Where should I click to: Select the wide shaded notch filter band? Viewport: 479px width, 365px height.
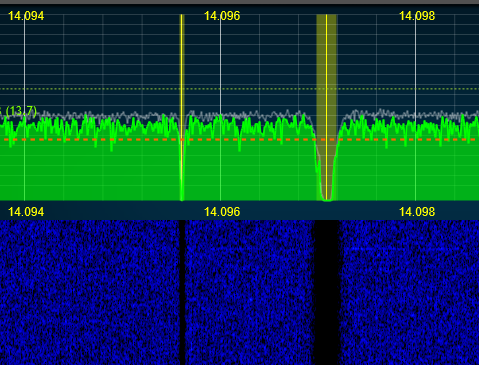click(x=327, y=107)
